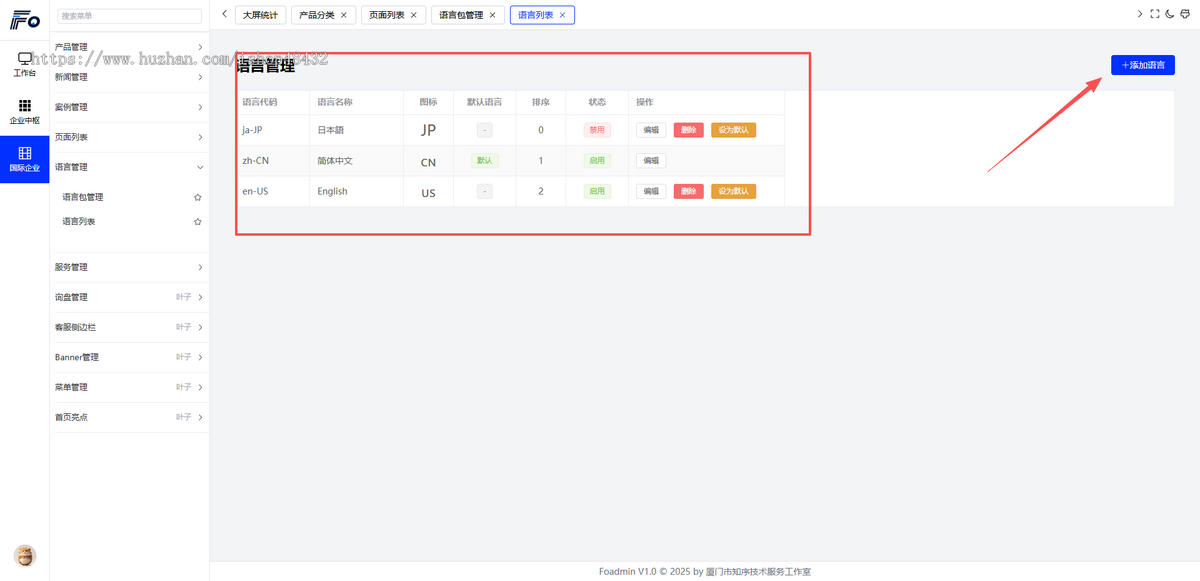Click the 日本語 language name cell
The width and height of the screenshot is (1200, 581).
point(331,130)
